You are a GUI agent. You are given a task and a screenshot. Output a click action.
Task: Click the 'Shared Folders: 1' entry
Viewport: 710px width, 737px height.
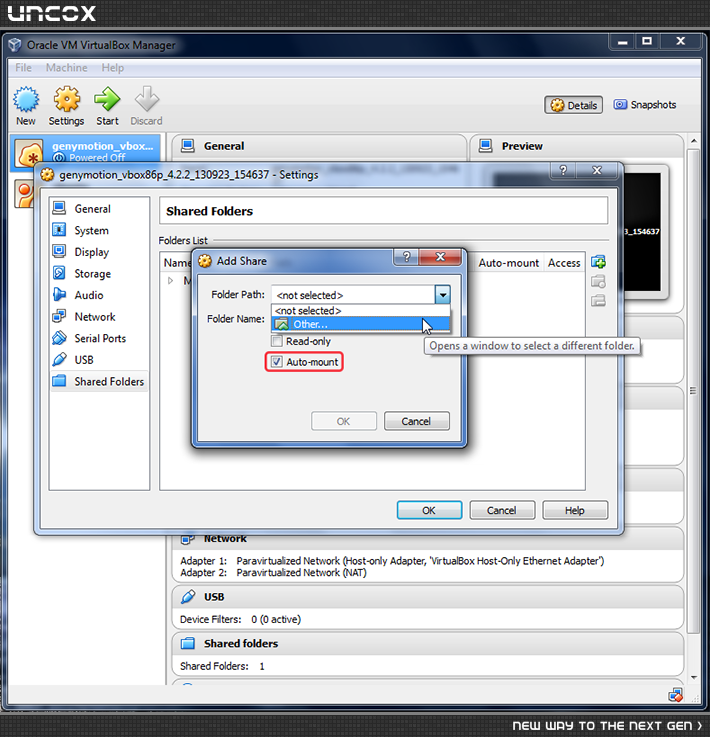pyautogui.click(x=222, y=666)
